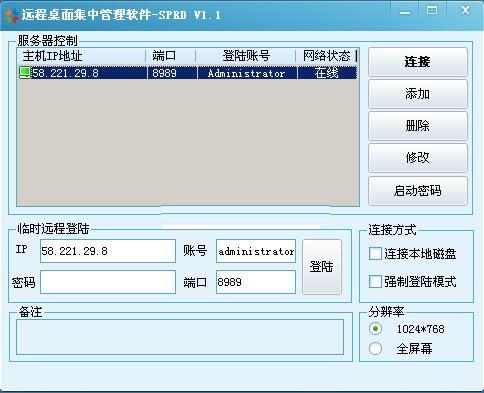This screenshot has width=484, height=393.
Task: Click the 密码 password field
Action: tap(108, 282)
